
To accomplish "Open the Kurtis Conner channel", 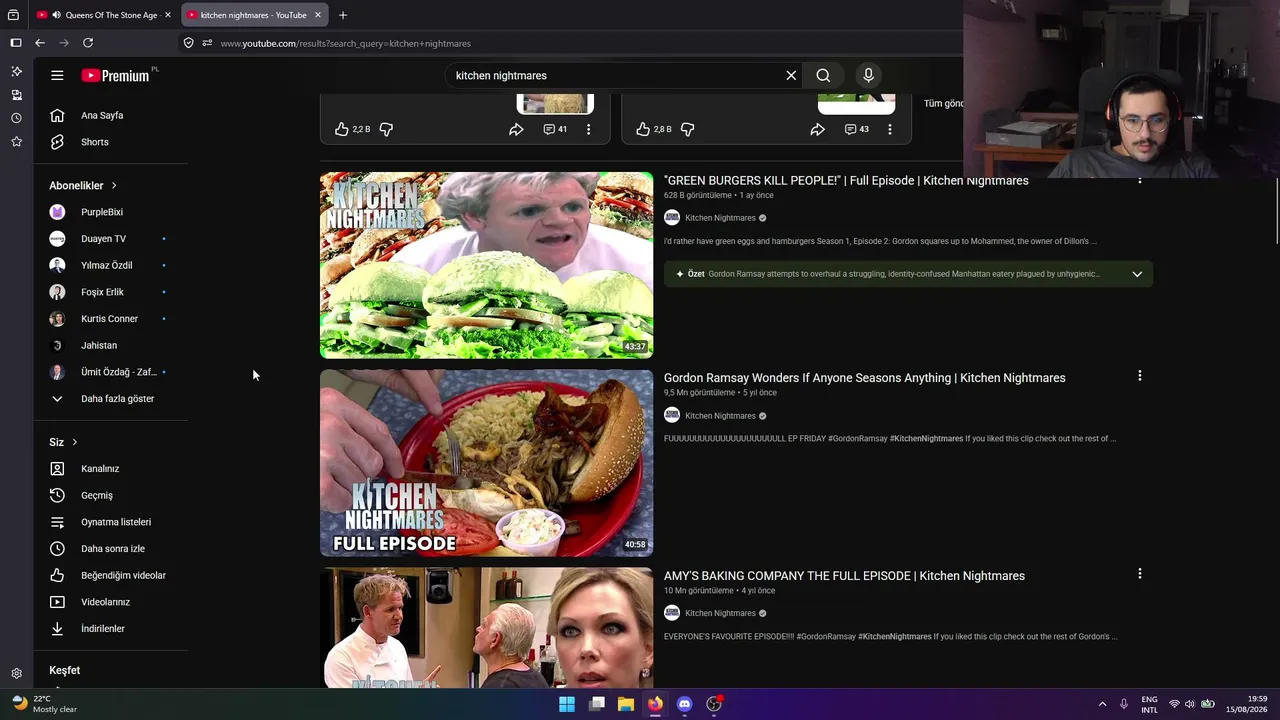I will click(110, 319).
